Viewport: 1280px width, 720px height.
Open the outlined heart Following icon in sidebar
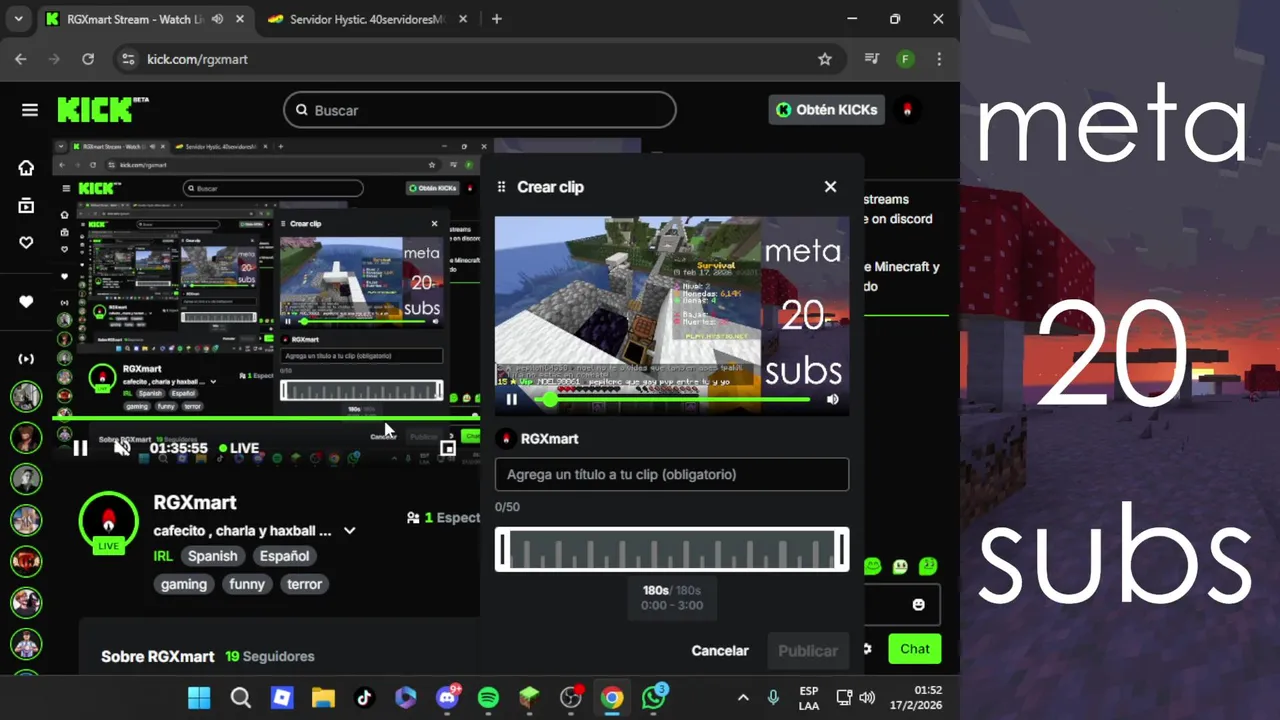26,242
